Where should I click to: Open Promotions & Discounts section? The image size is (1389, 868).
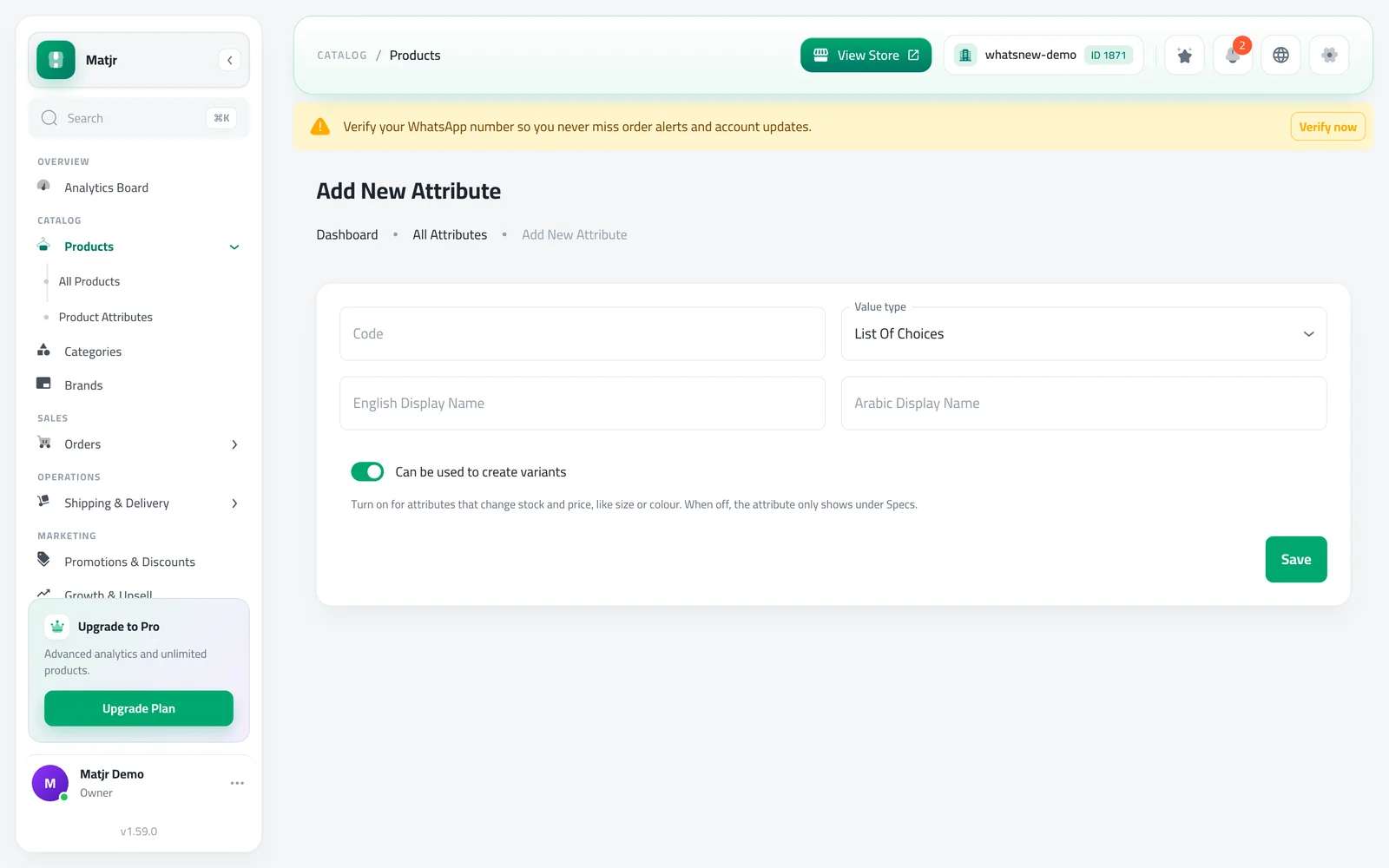pos(129,562)
